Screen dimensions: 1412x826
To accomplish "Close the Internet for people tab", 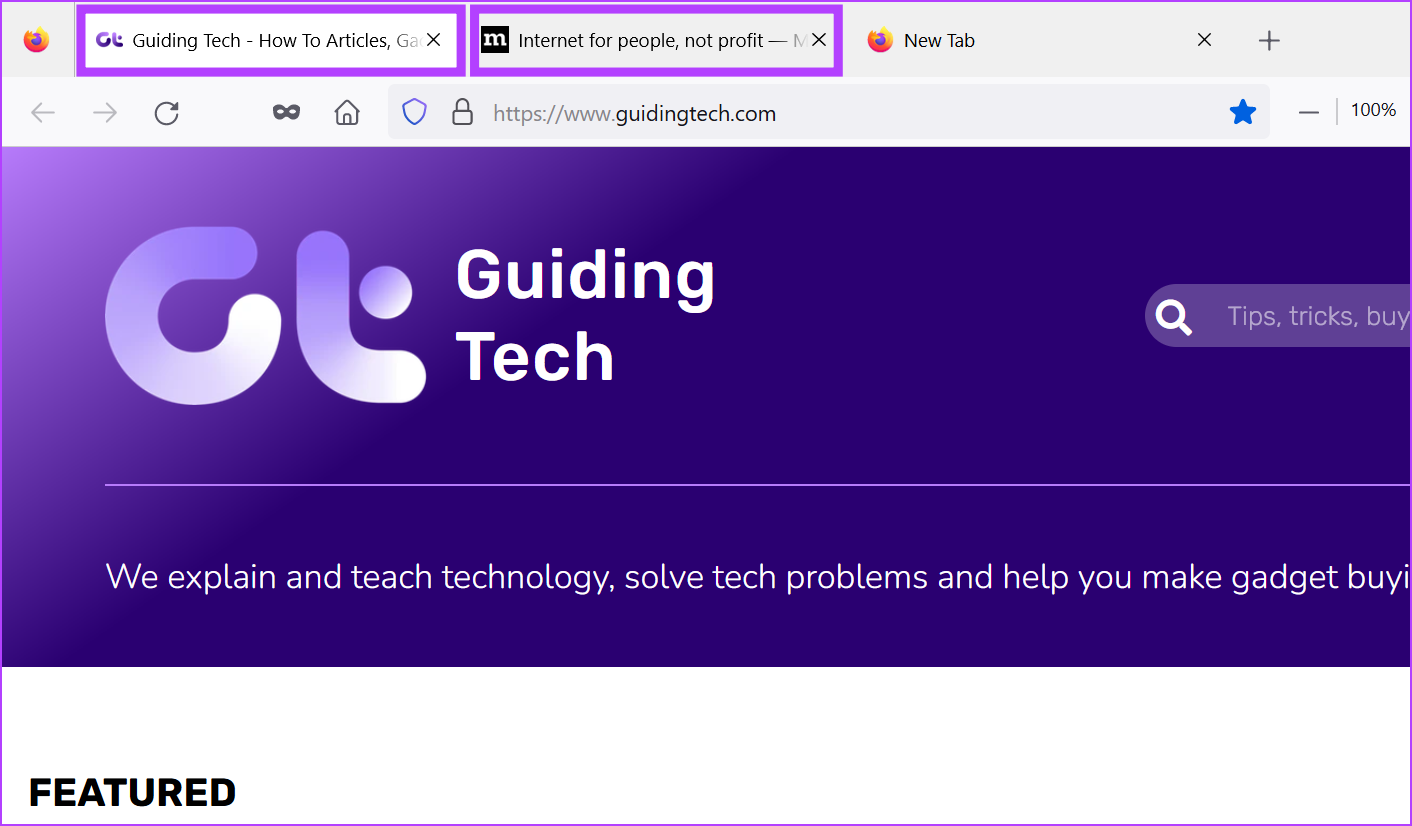I will (x=818, y=40).
